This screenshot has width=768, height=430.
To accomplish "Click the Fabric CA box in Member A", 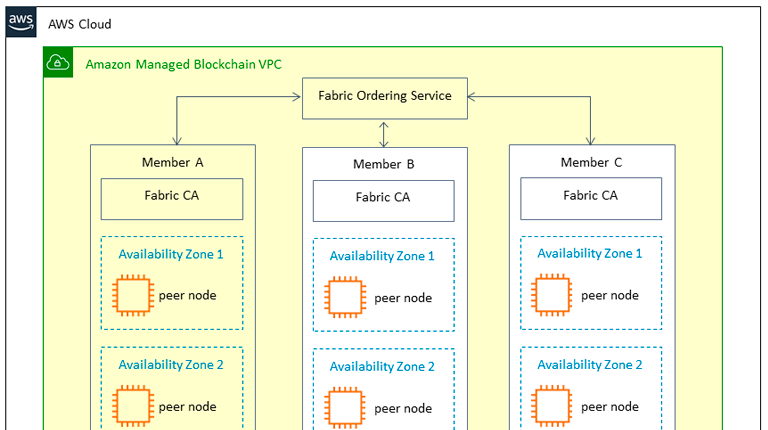I will click(x=172, y=199).
